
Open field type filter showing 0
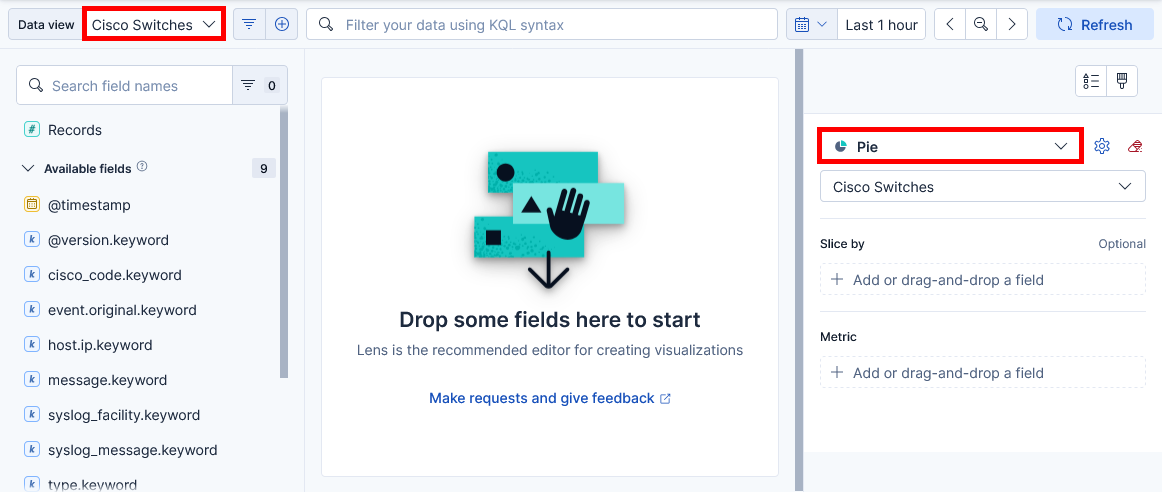[x=260, y=85]
